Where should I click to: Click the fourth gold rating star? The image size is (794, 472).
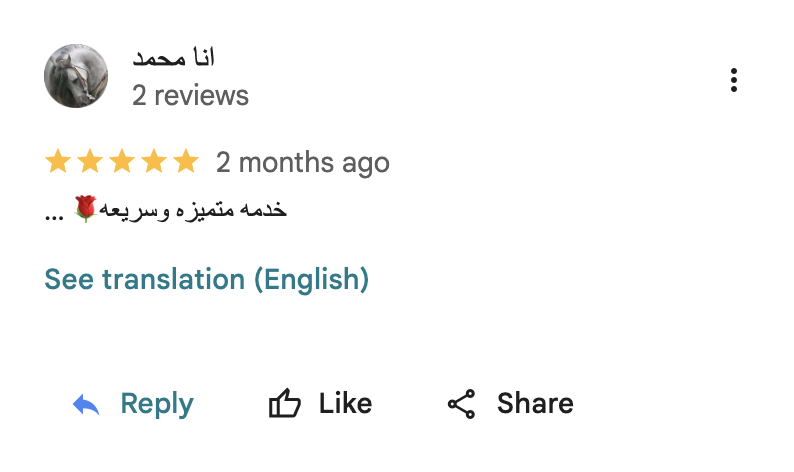pos(154,161)
